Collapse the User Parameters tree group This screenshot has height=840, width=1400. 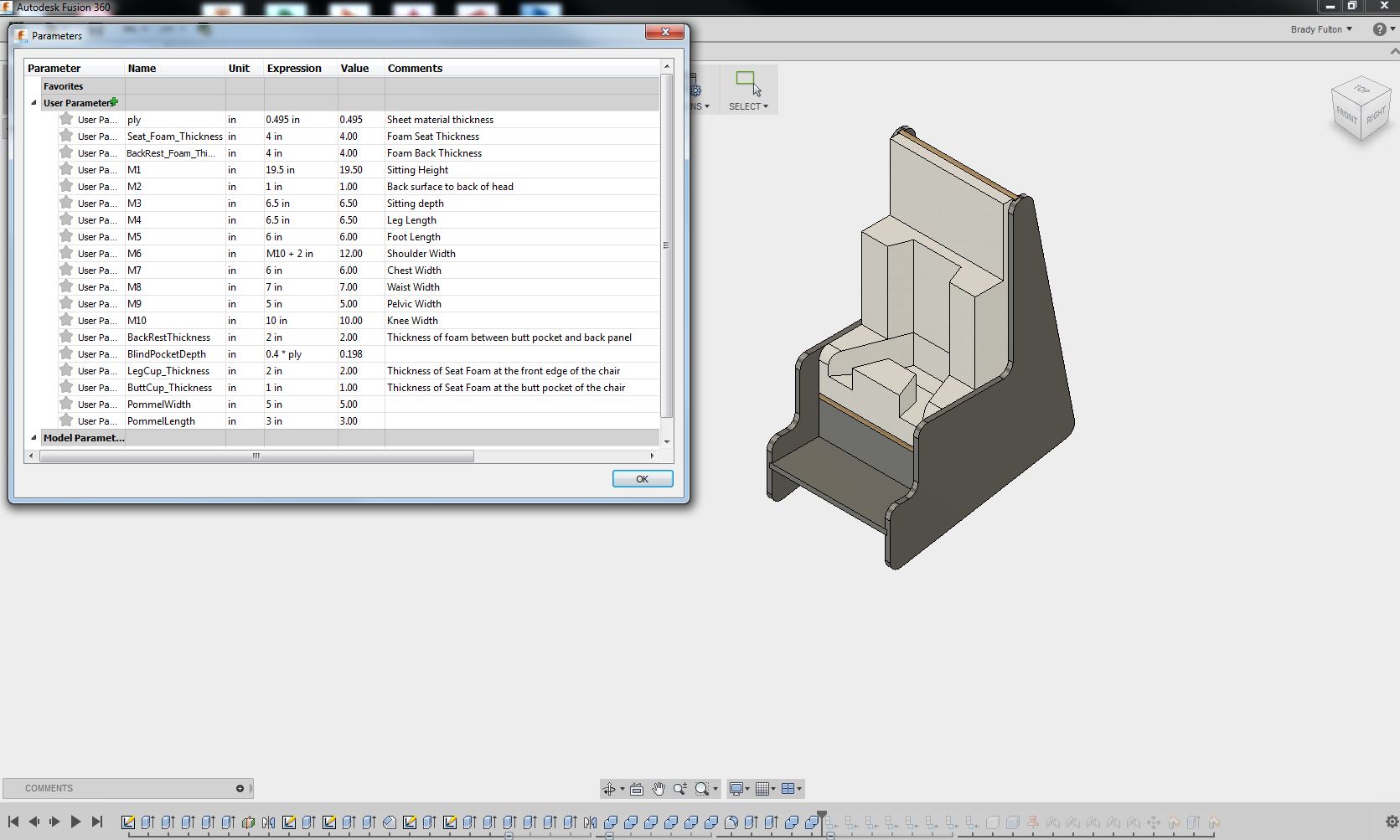click(x=34, y=103)
